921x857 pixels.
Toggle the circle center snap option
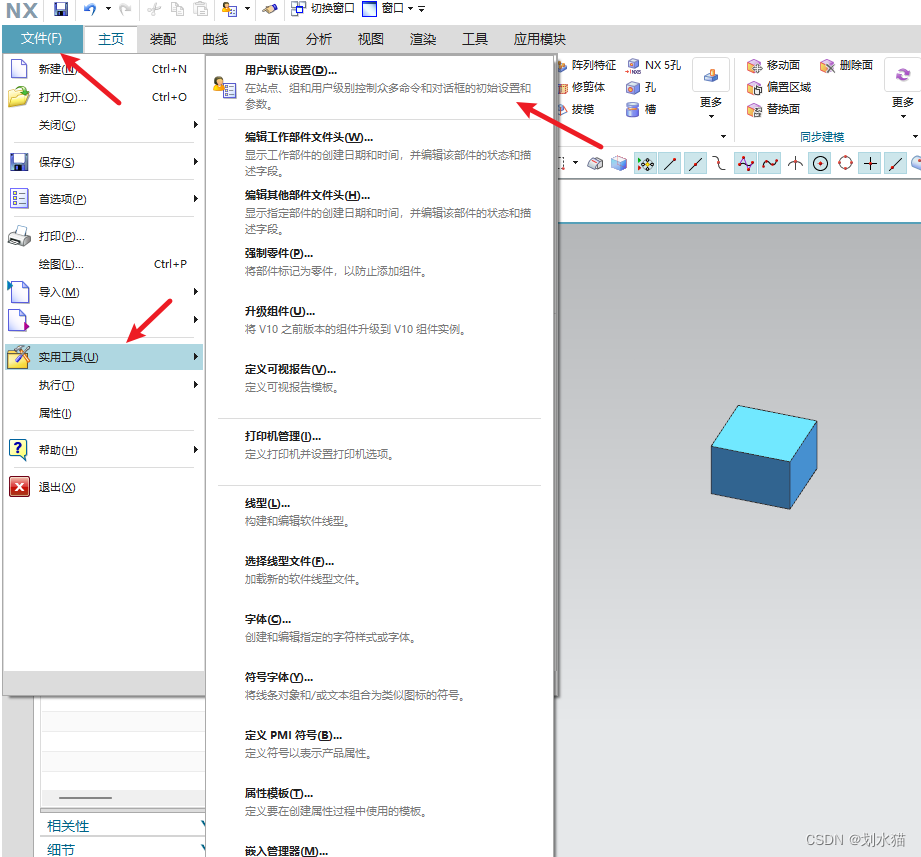coord(818,162)
